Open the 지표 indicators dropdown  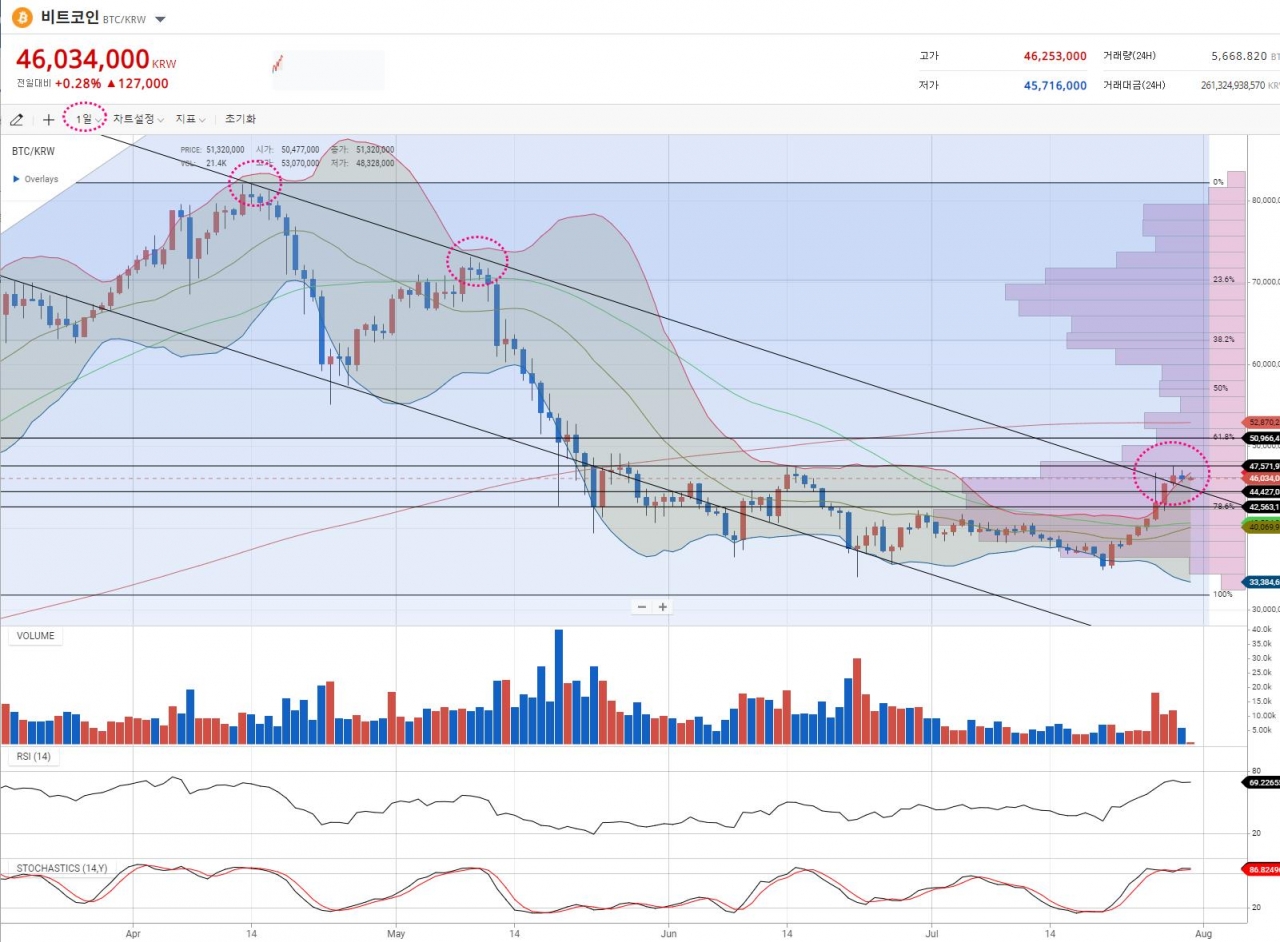click(x=190, y=119)
